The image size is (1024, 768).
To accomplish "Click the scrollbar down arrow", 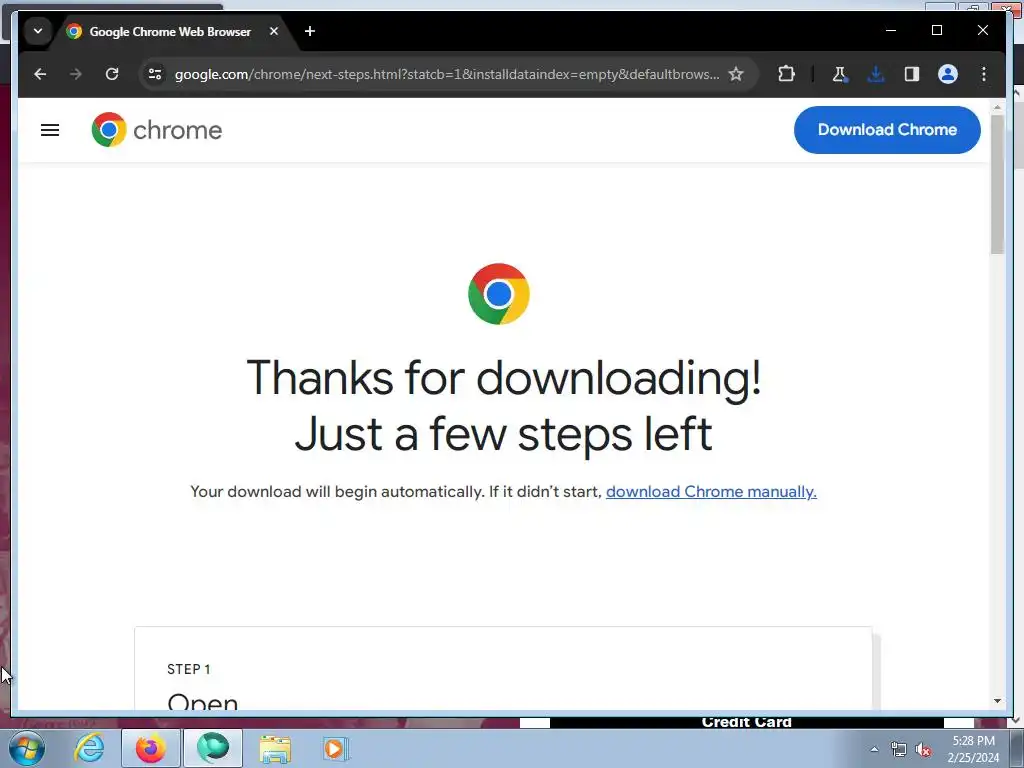I will click(x=997, y=701).
